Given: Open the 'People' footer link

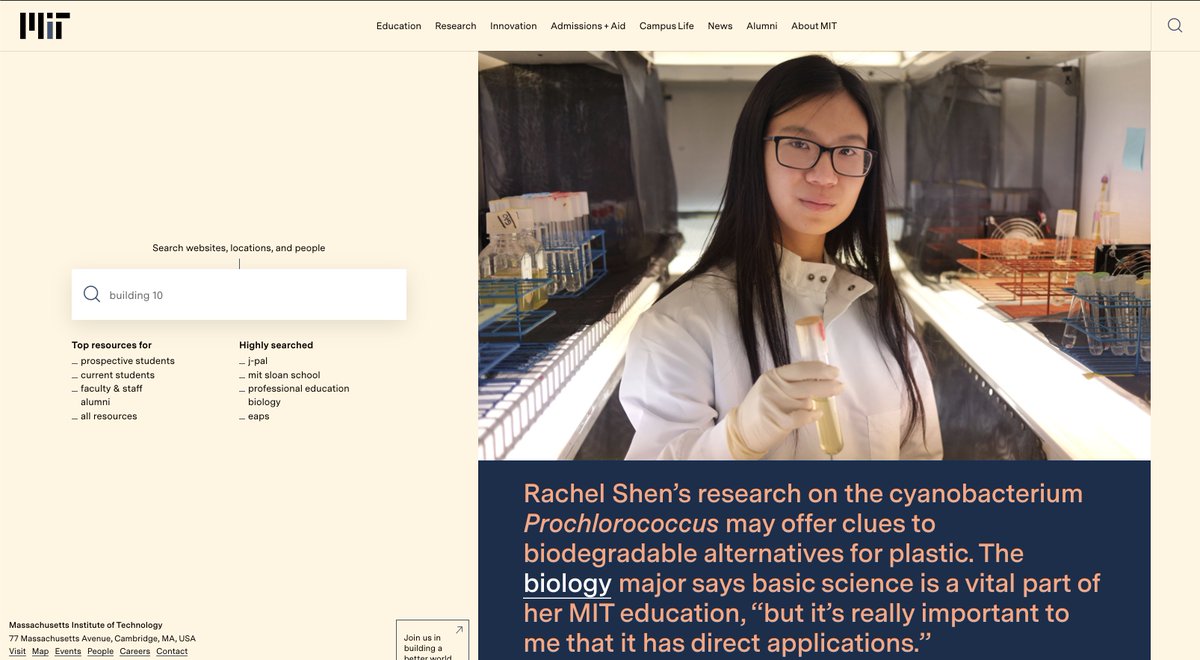Looking at the screenshot, I should tap(100, 651).
